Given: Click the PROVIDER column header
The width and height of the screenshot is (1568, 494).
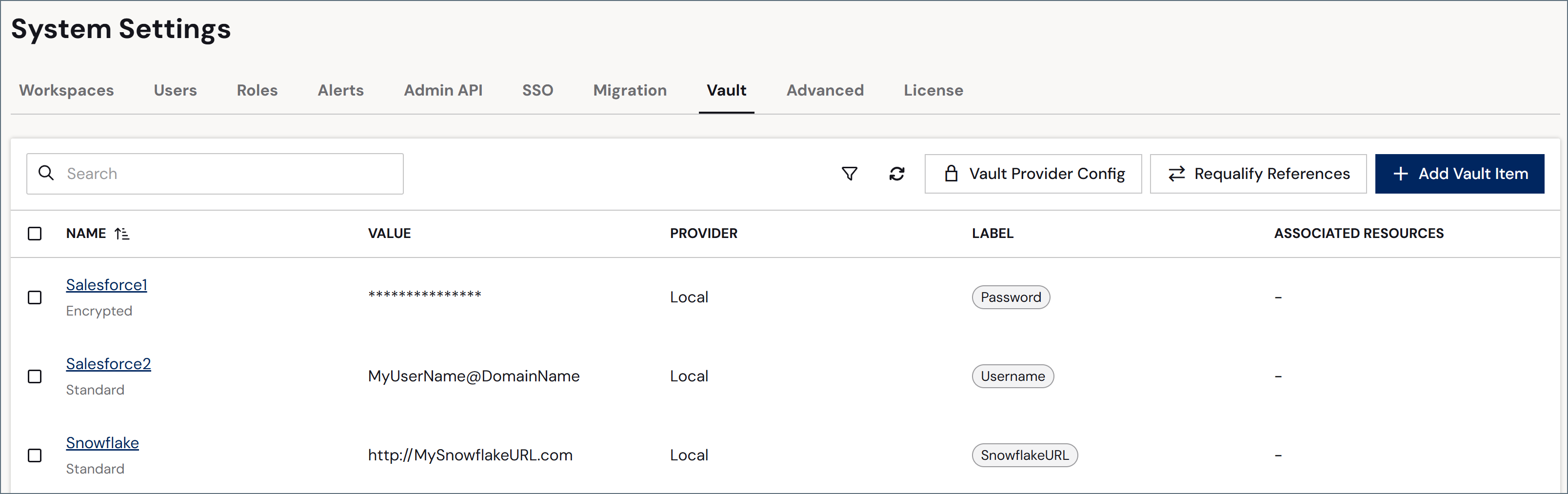Looking at the screenshot, I should (704, 234).
